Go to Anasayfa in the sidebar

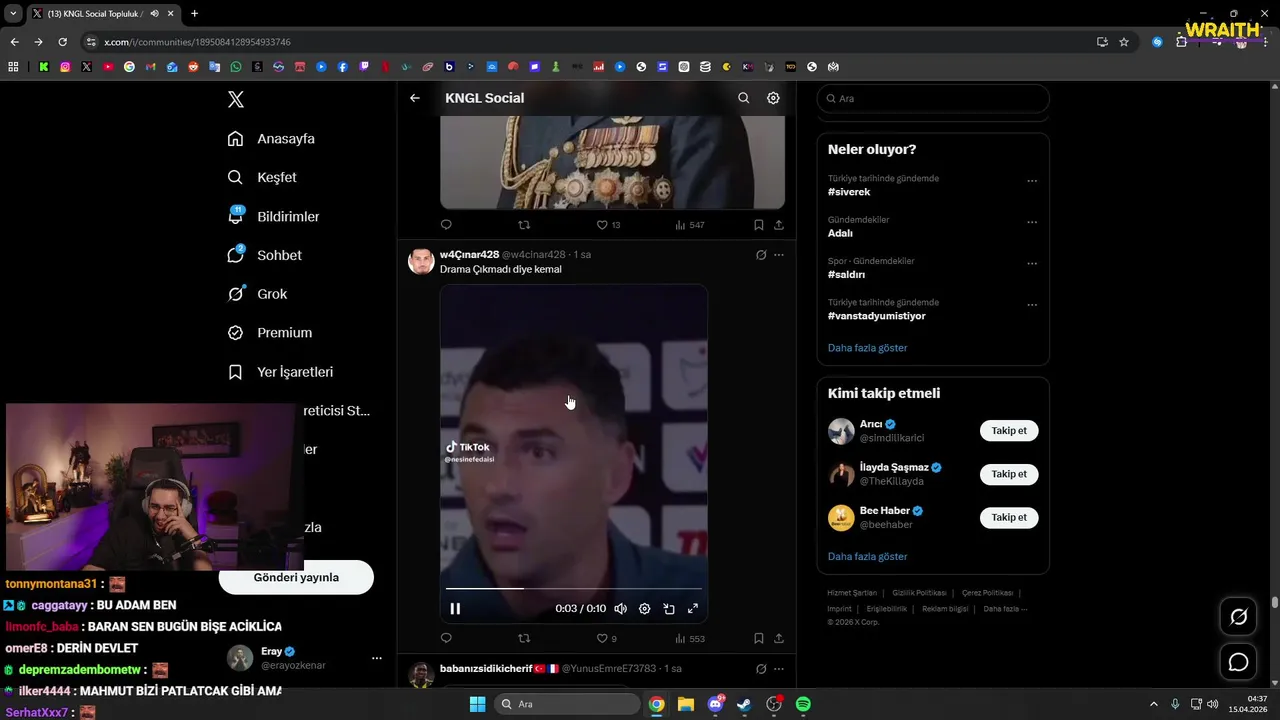pos(271,139)
